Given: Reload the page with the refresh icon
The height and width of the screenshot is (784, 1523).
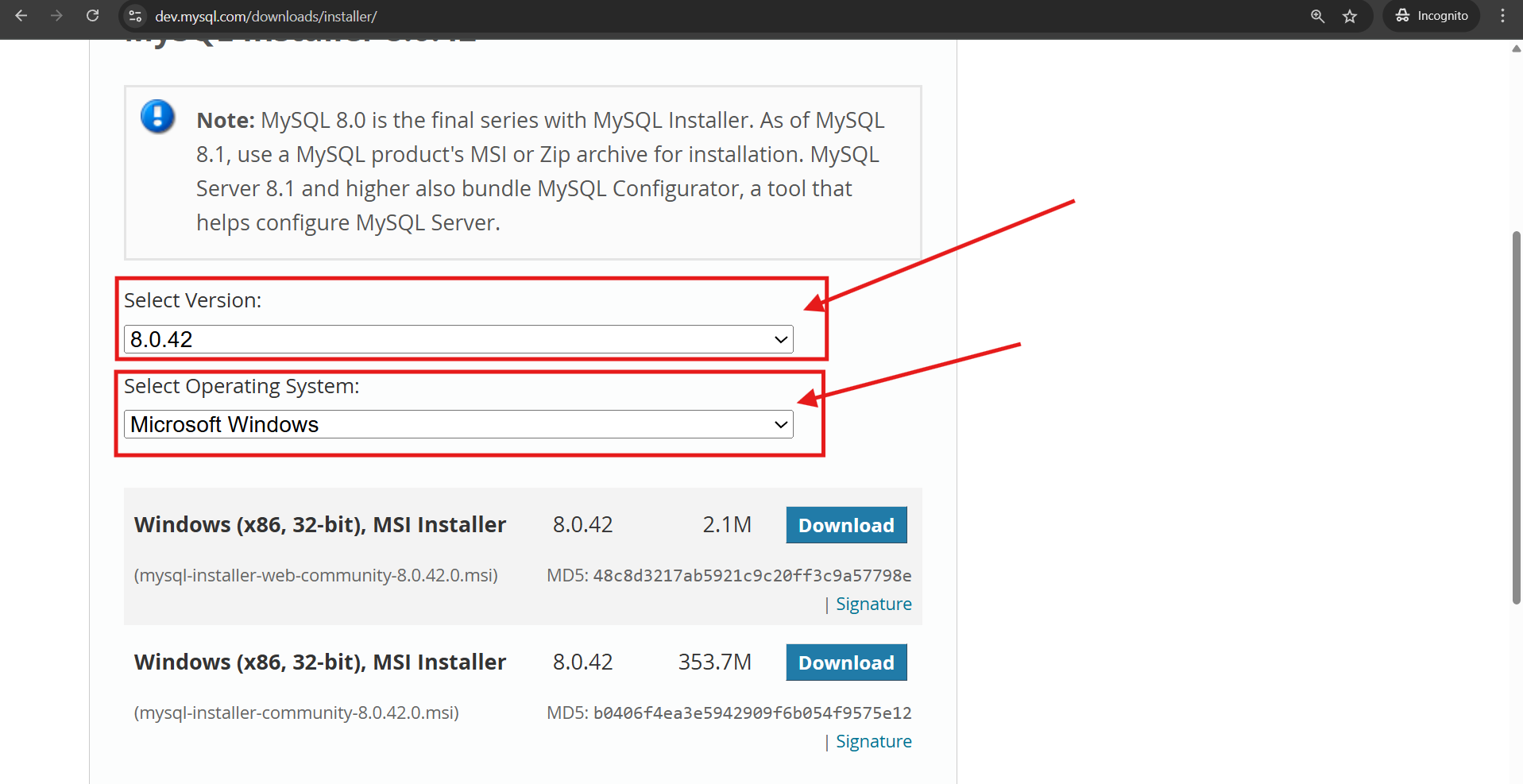Looking at the screenshot, I should pyautogui.click(x=93, y=16).
